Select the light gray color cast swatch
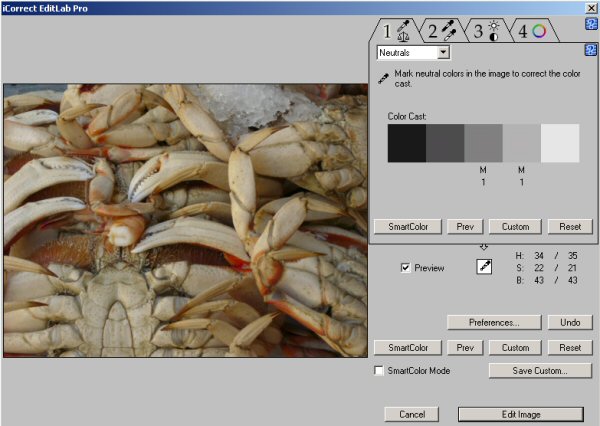600x426 pixels. point(522,143)
